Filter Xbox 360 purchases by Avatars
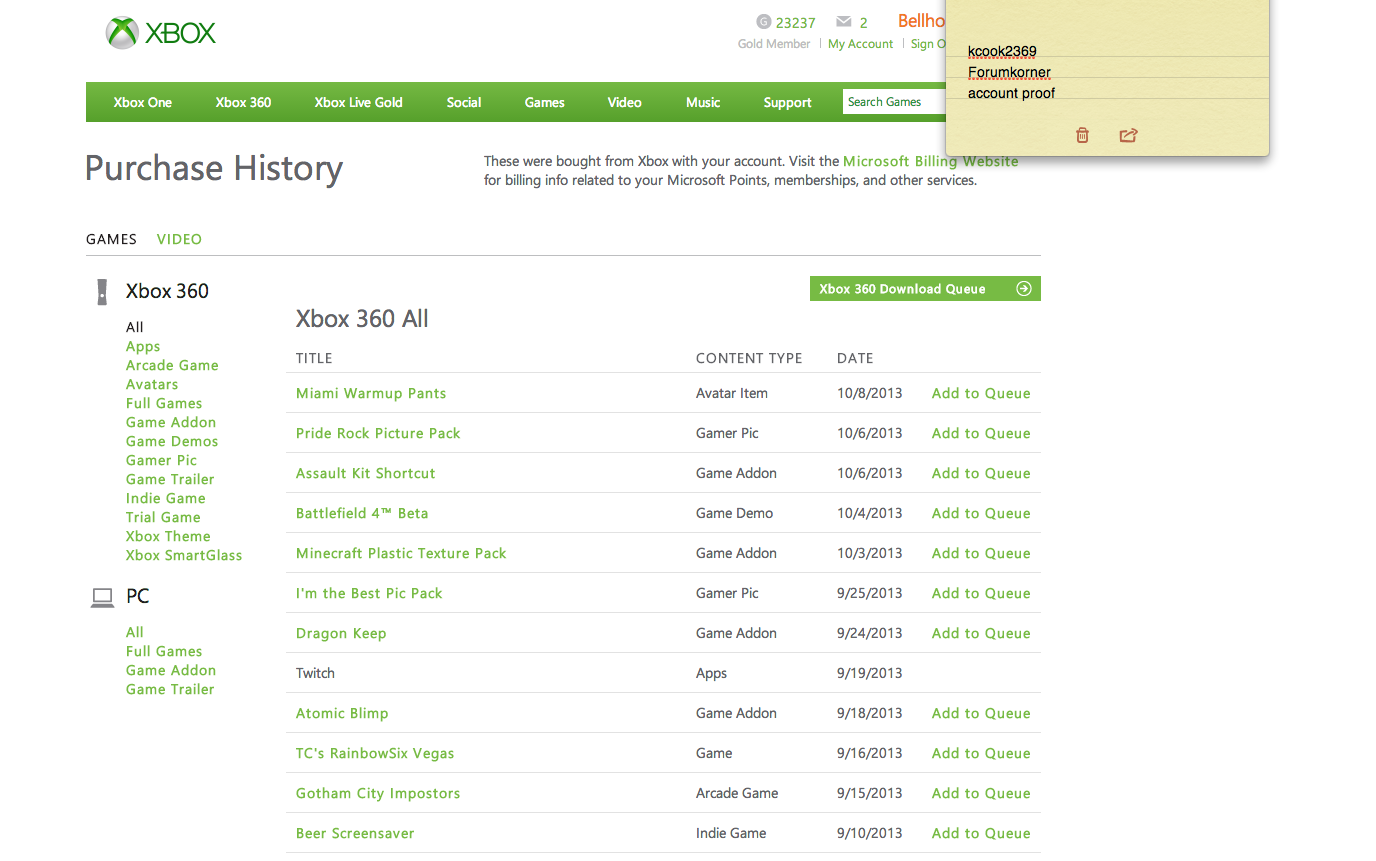The width and height of the screenshot is (1376, 861). [x=152, y=384]
